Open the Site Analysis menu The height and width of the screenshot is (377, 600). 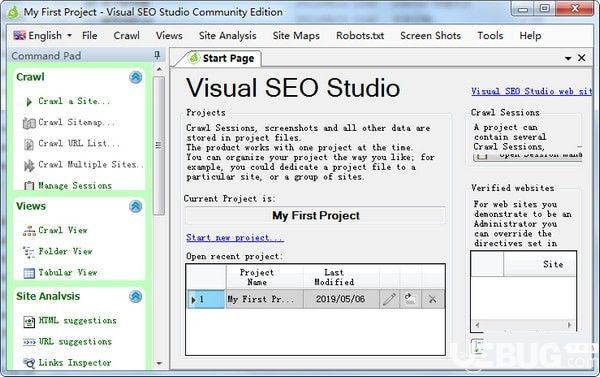tap(227, 36)
